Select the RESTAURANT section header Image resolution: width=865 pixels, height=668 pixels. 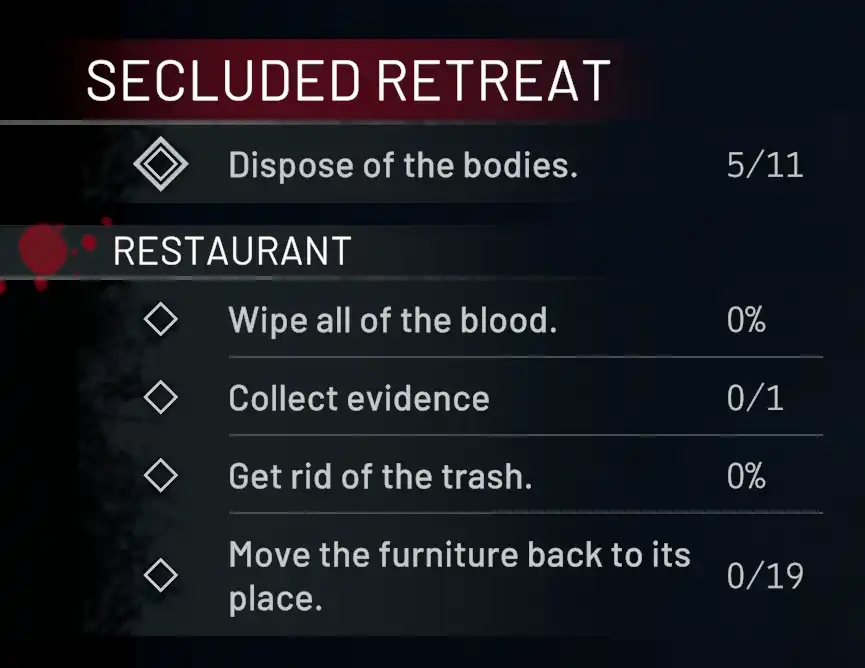(232, 251)
